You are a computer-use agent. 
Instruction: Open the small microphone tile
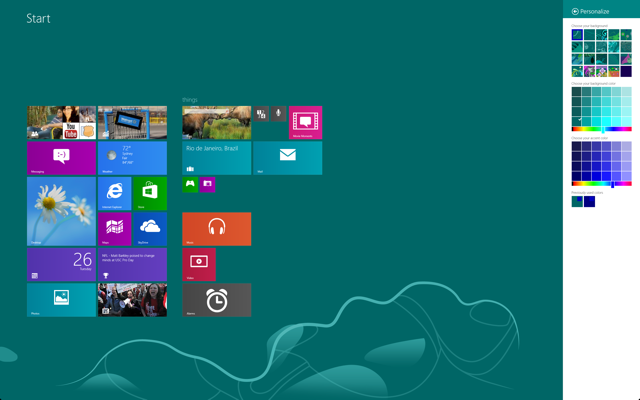[278, 113]
